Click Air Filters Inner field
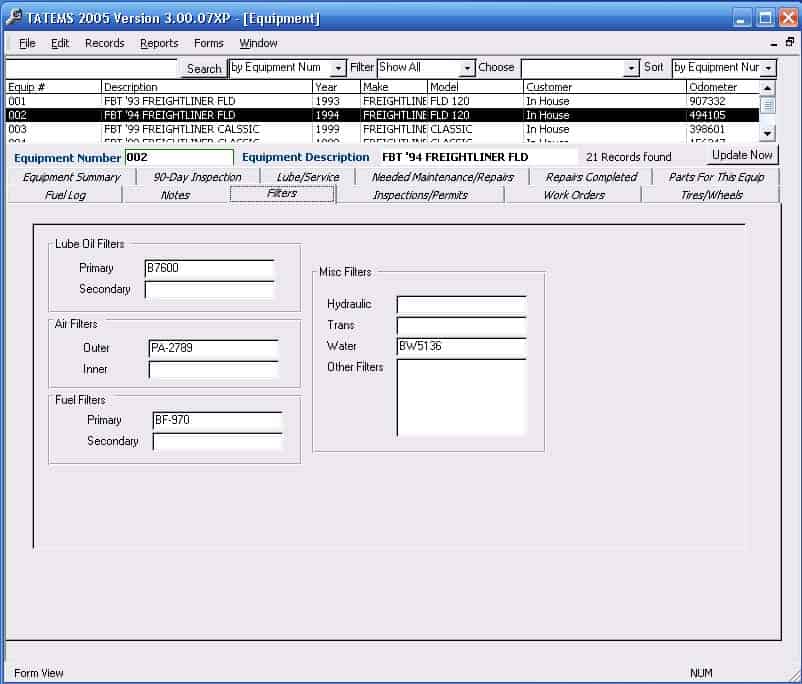802x684 pixels. click(214, 369)
